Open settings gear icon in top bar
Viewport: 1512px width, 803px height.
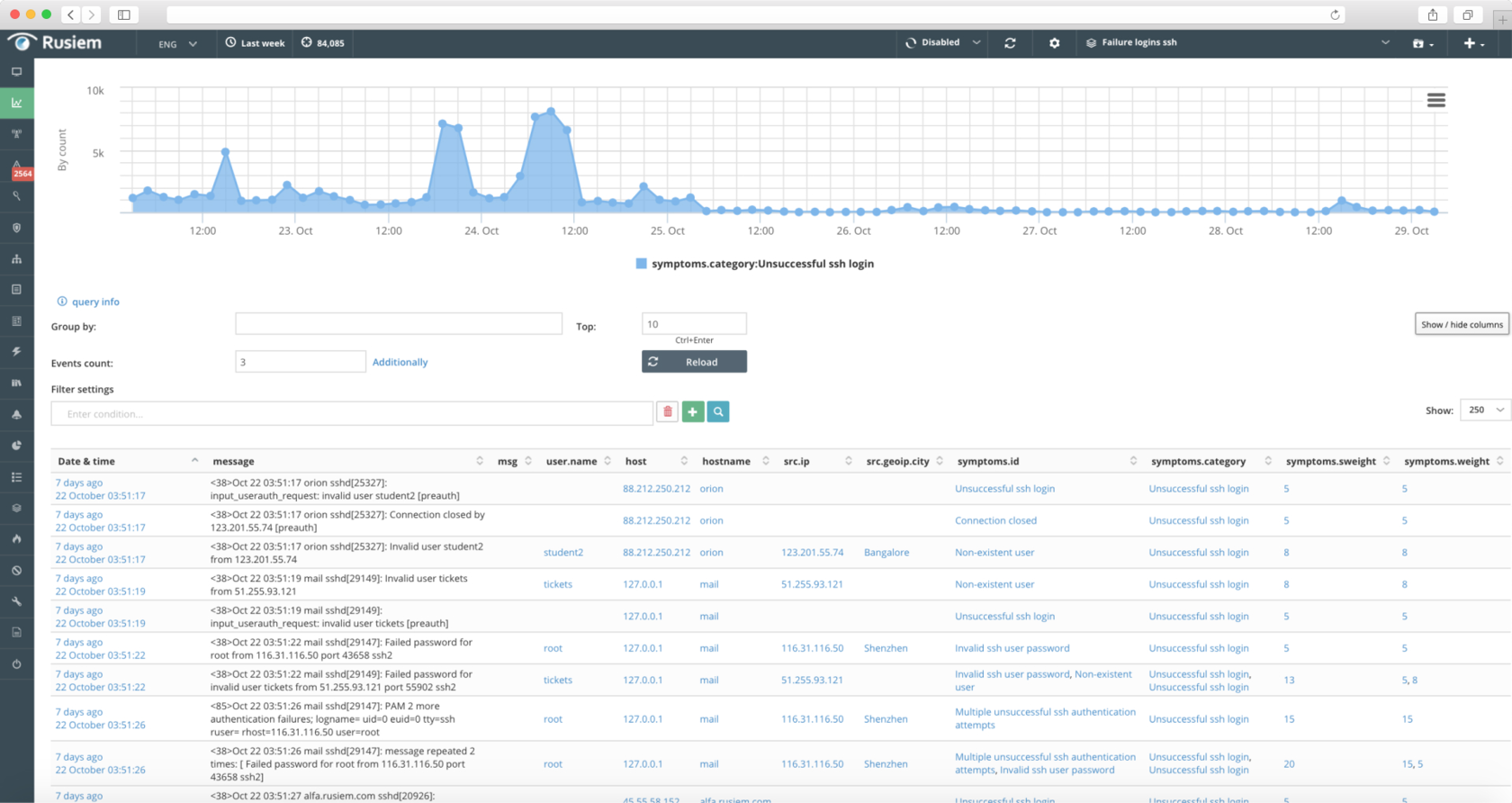(x=1055, y=42)
